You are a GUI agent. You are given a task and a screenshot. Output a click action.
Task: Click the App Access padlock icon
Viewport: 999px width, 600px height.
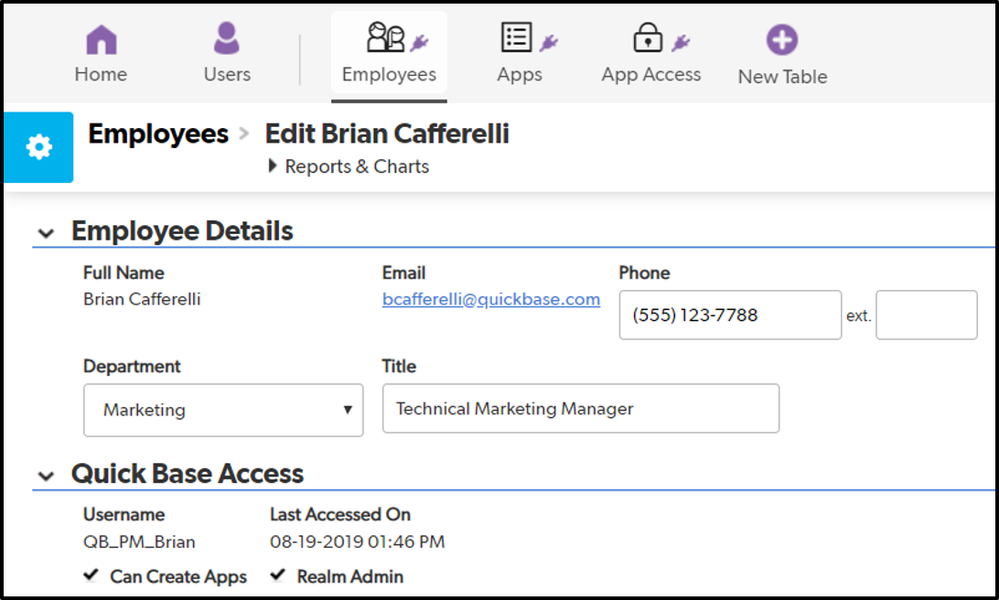point(647,37)
